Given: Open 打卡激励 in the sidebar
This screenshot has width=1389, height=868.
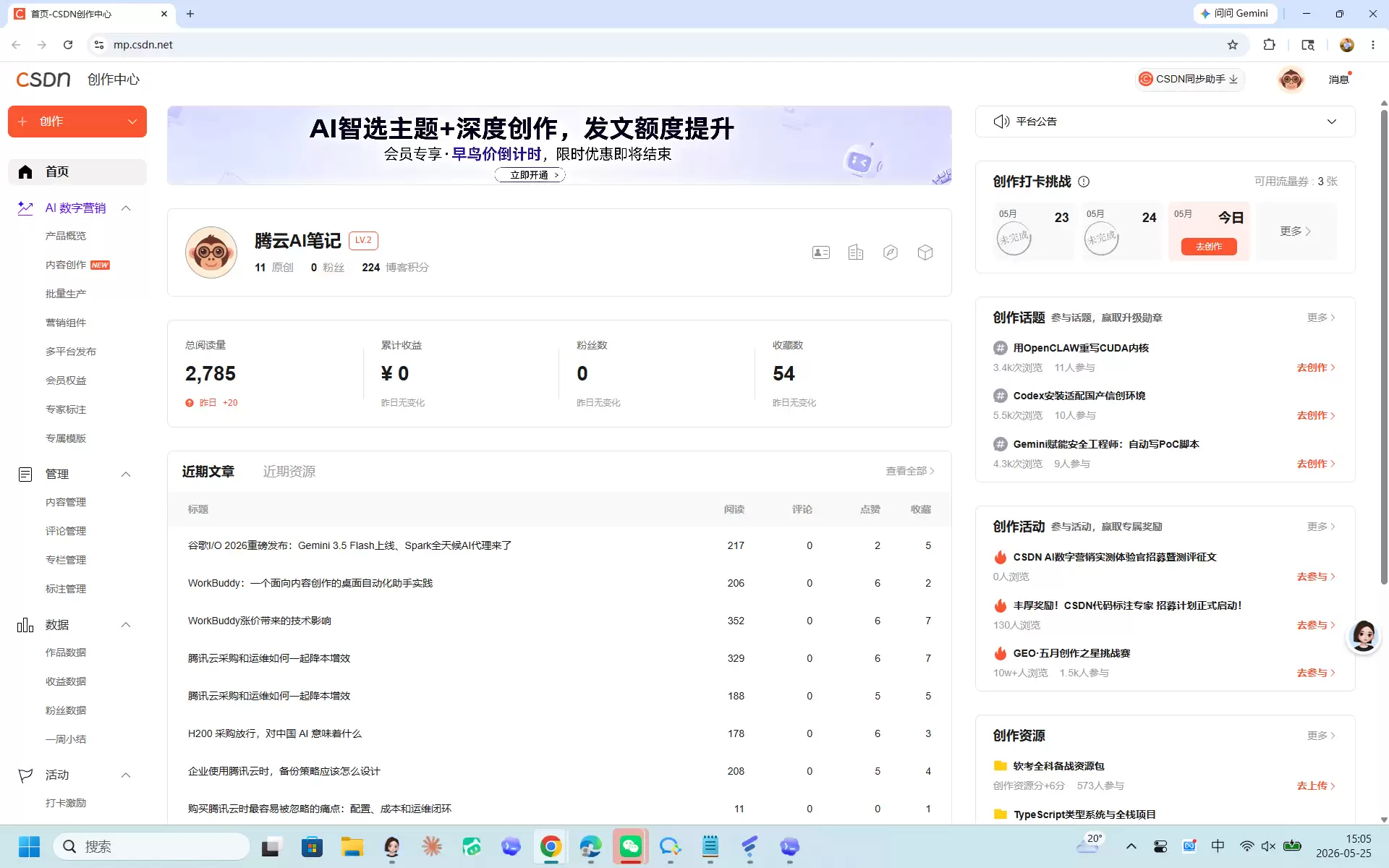Looking at the screenshot, I should tap(66, 803).
